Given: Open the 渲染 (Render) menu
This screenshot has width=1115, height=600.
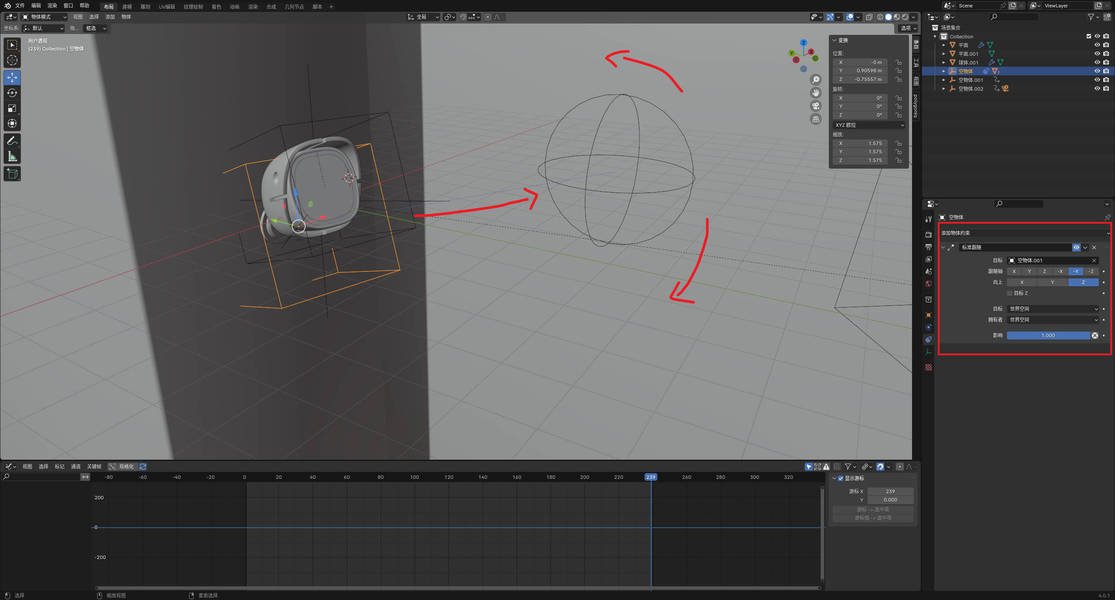Looking at the screenshot, I should [52, 6].
